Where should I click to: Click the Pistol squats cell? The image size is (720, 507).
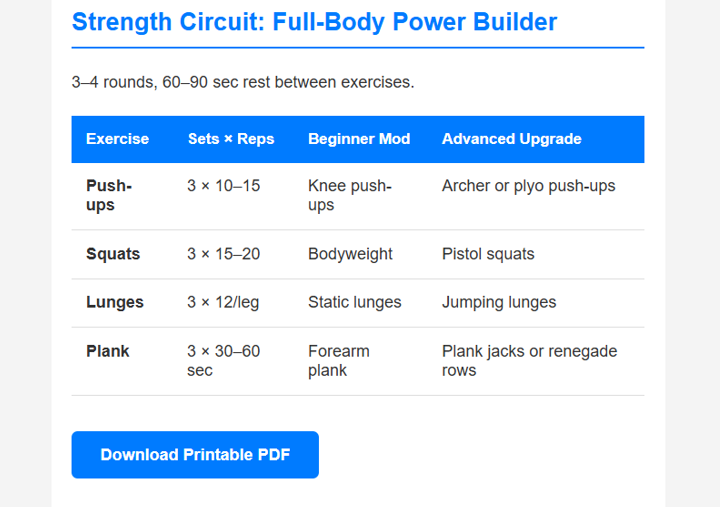tap(488, 254)
